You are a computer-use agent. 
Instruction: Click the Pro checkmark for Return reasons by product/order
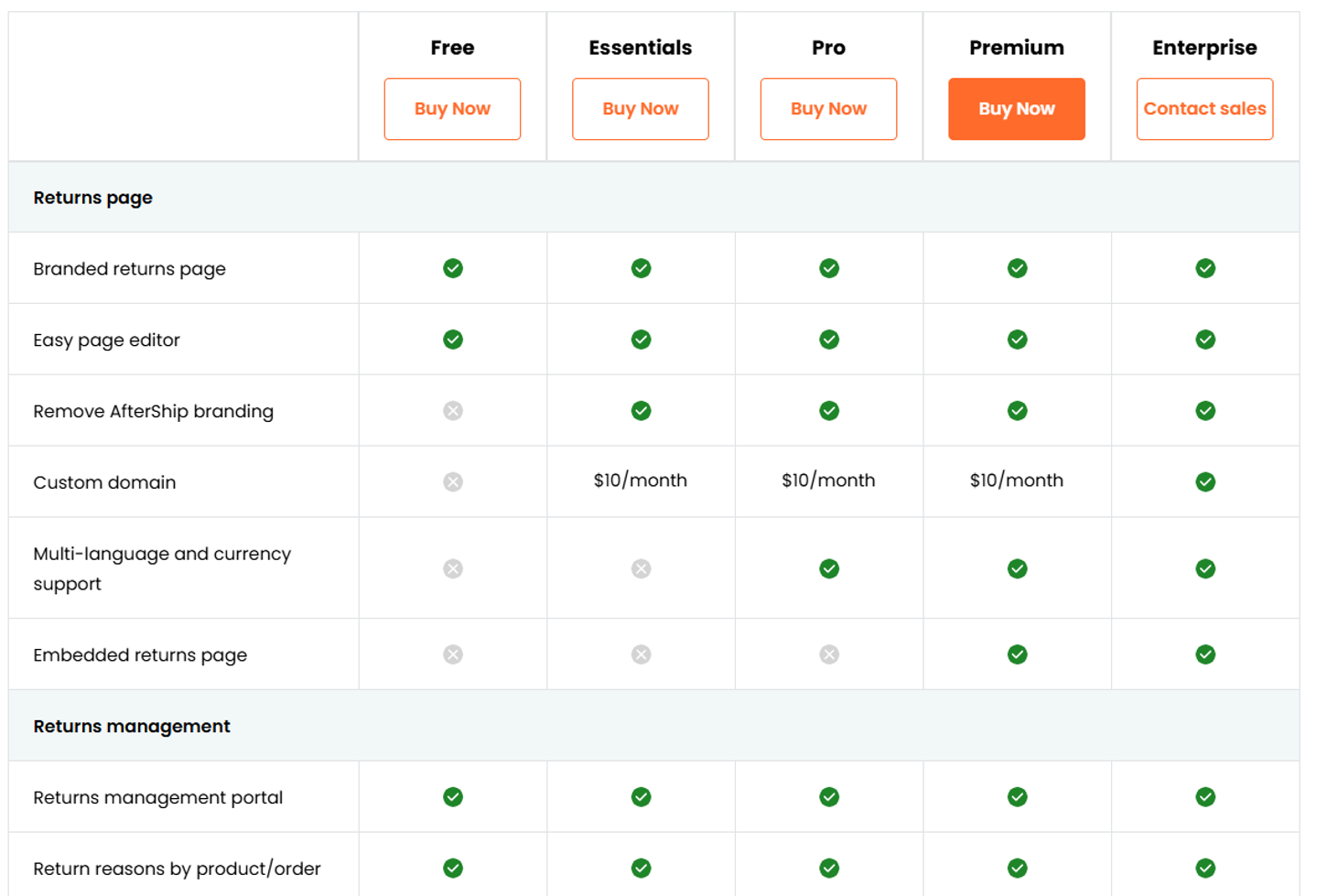coord(829,869)
